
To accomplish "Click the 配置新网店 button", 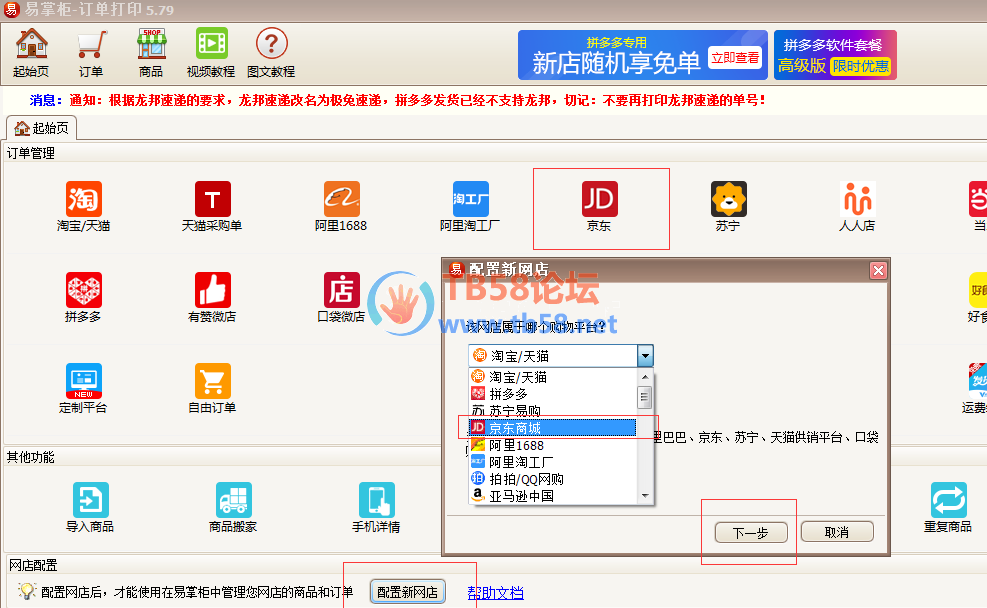I will click(x=407, y=592).
